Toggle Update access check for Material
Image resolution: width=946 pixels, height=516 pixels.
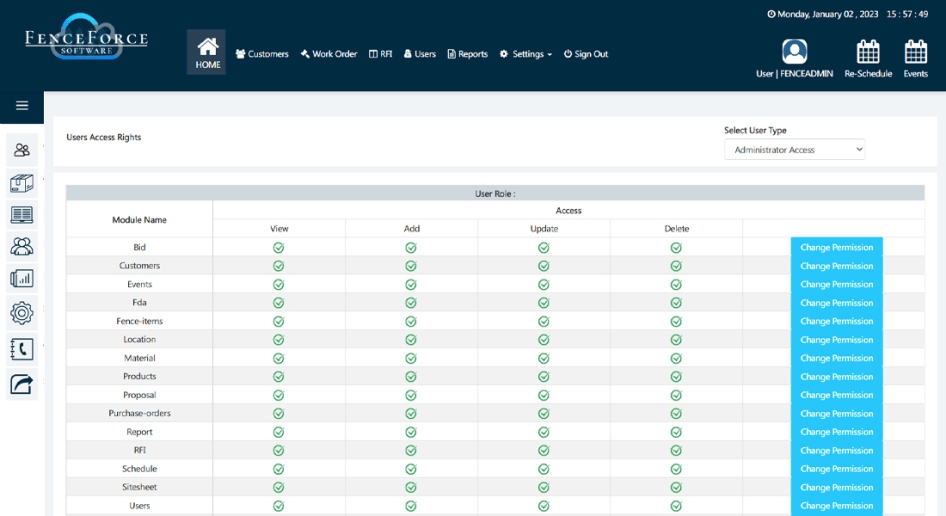[544, 358]
